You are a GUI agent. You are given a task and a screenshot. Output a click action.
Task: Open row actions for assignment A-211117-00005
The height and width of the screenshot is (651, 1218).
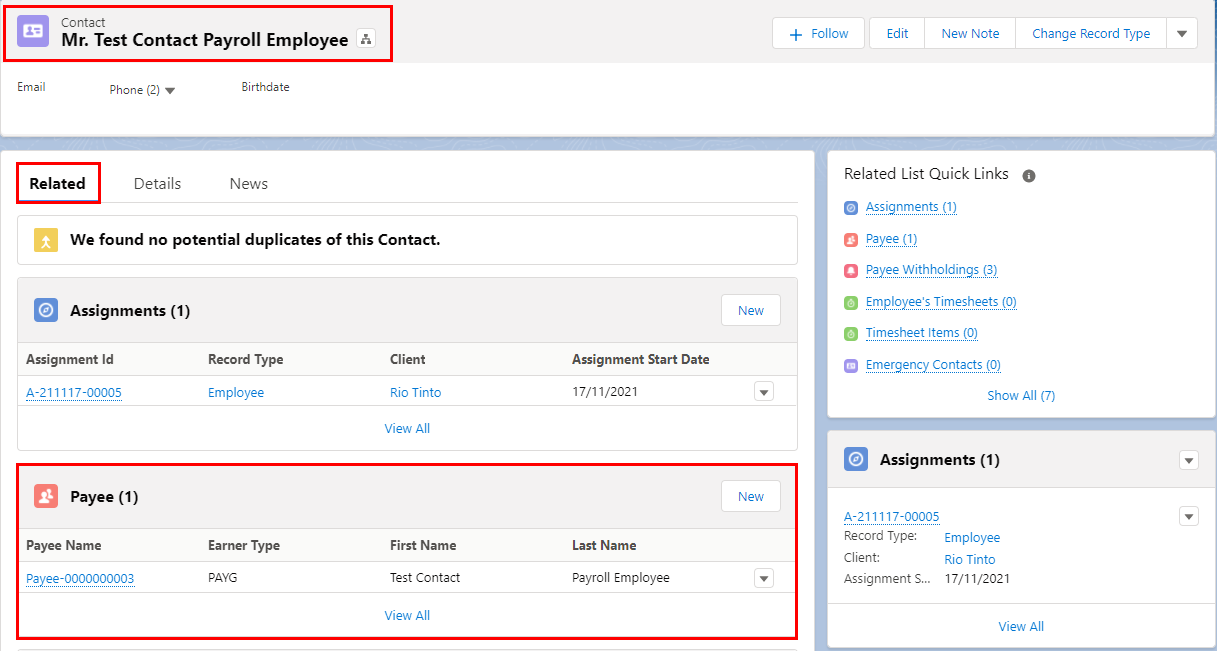click(764, 392)
